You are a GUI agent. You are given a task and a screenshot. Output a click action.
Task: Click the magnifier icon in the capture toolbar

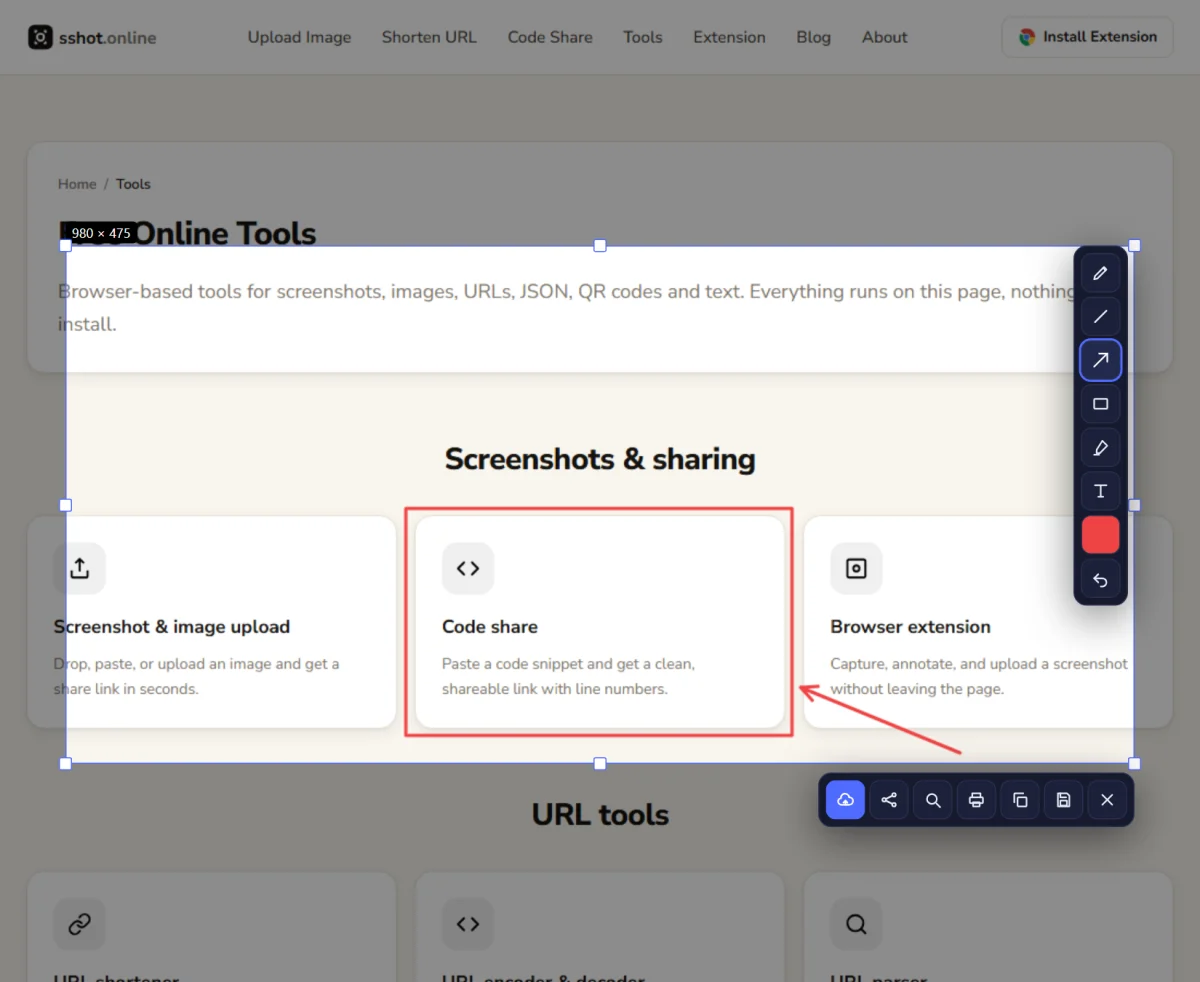[x=933, y=800]
